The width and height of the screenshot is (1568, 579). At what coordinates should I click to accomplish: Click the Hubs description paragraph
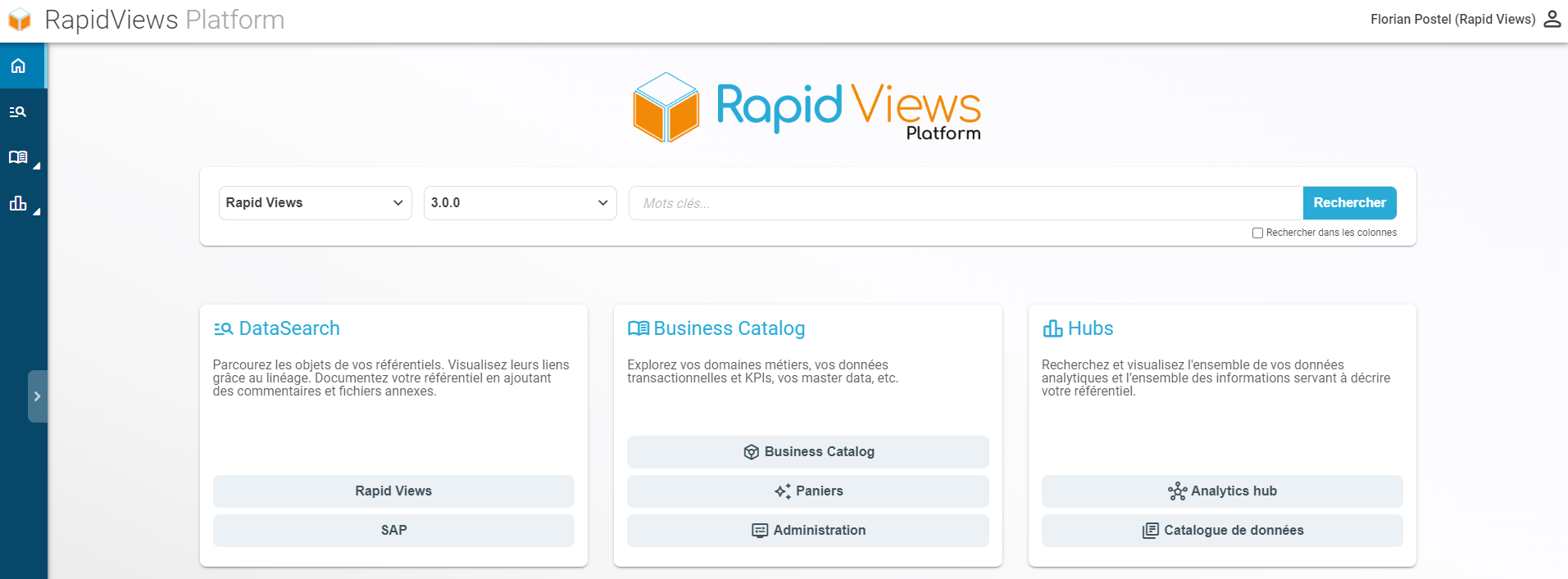point(1216,378)
